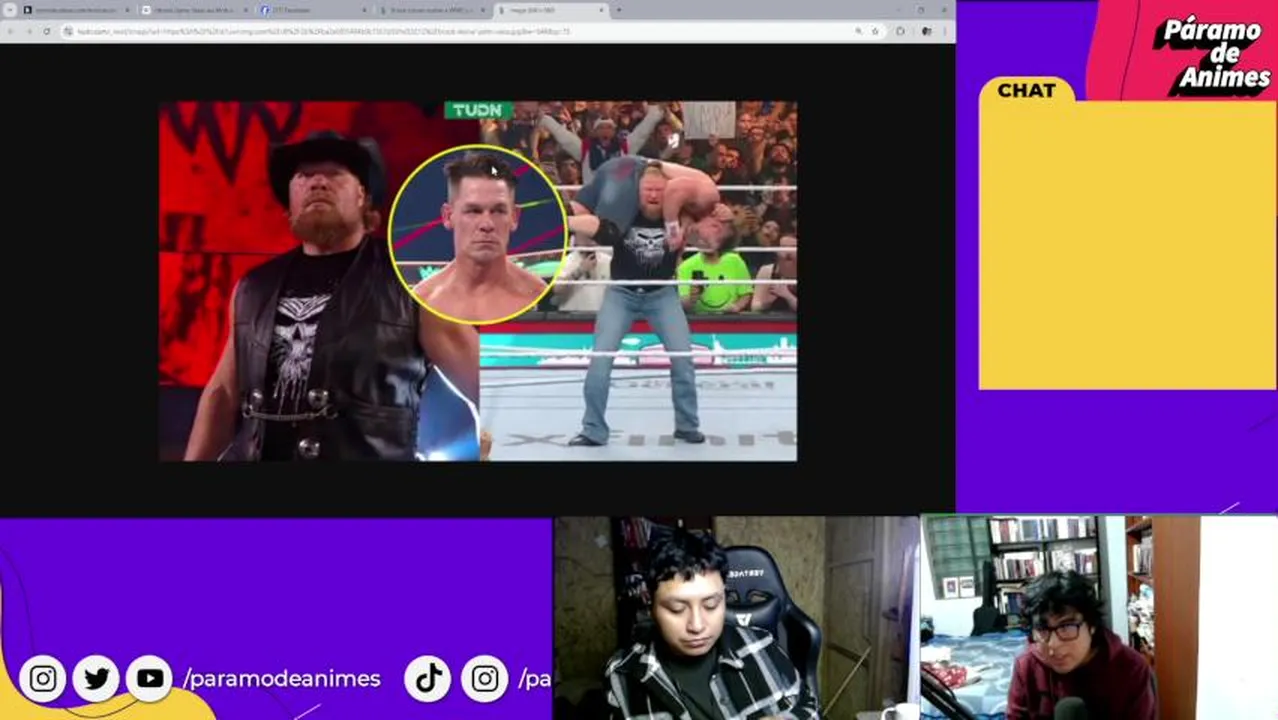1278x720 pixels.
Task: Open the browser profile avatar
Action: coord(926,31)
